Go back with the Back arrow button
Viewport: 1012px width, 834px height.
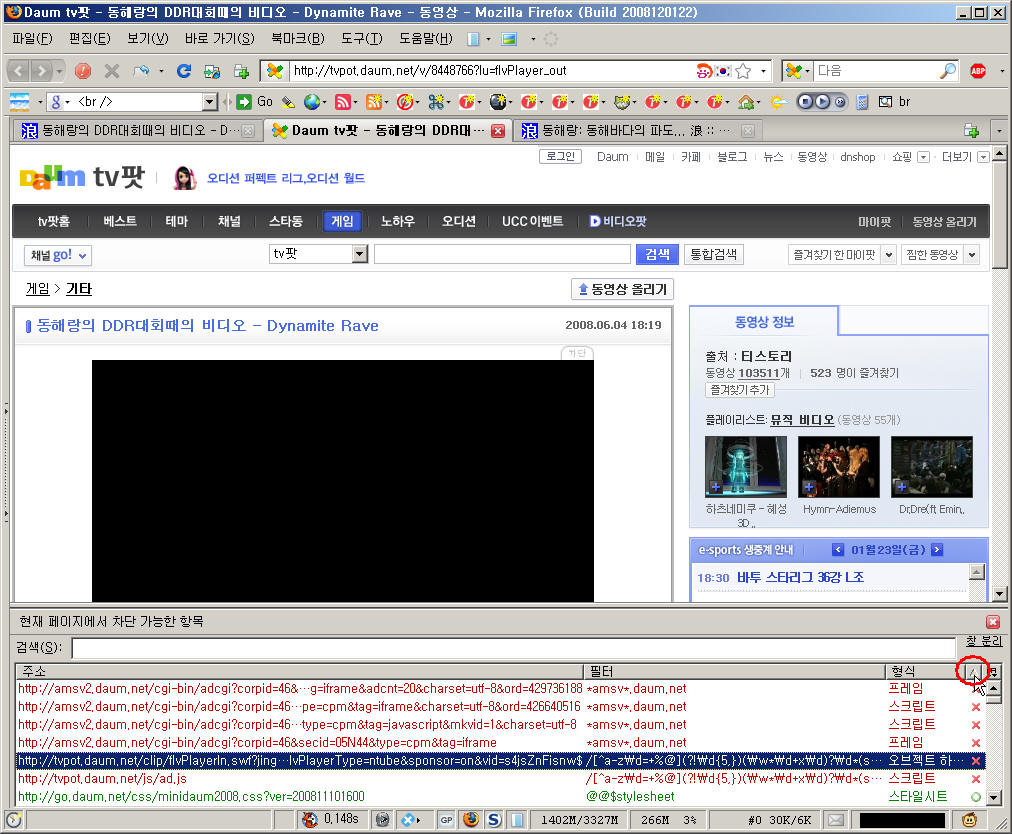(x=19, y=71)
